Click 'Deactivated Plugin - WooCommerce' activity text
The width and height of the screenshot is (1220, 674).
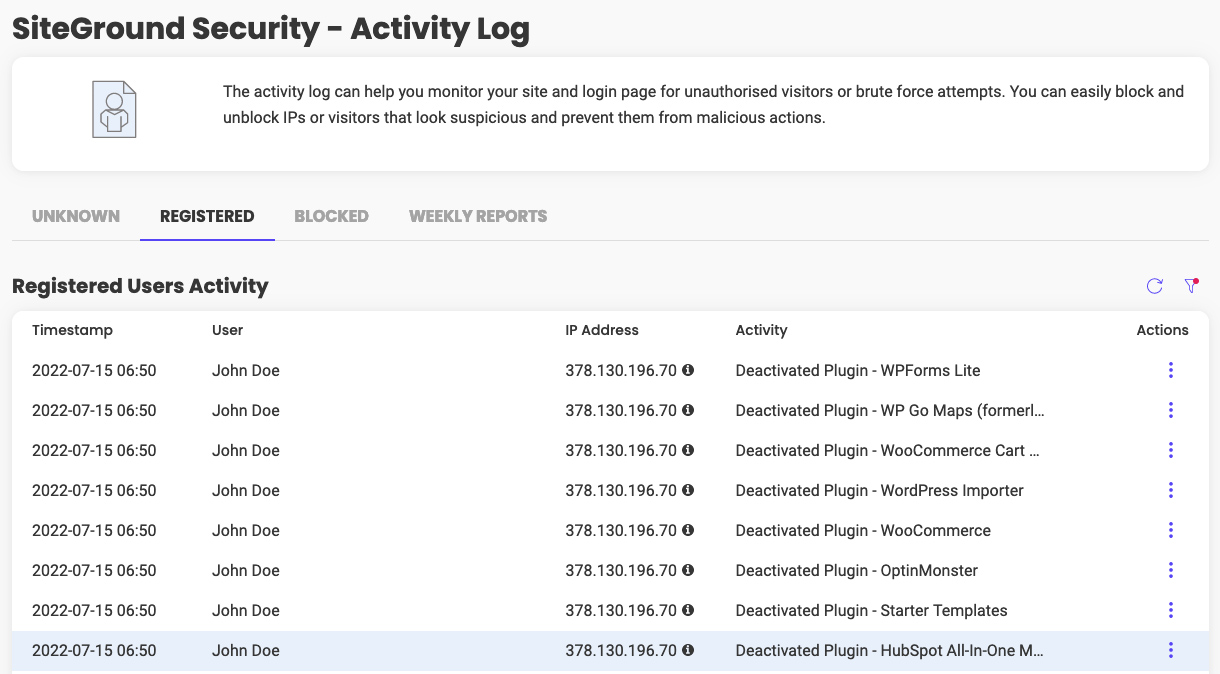click(x=863, y=530)
